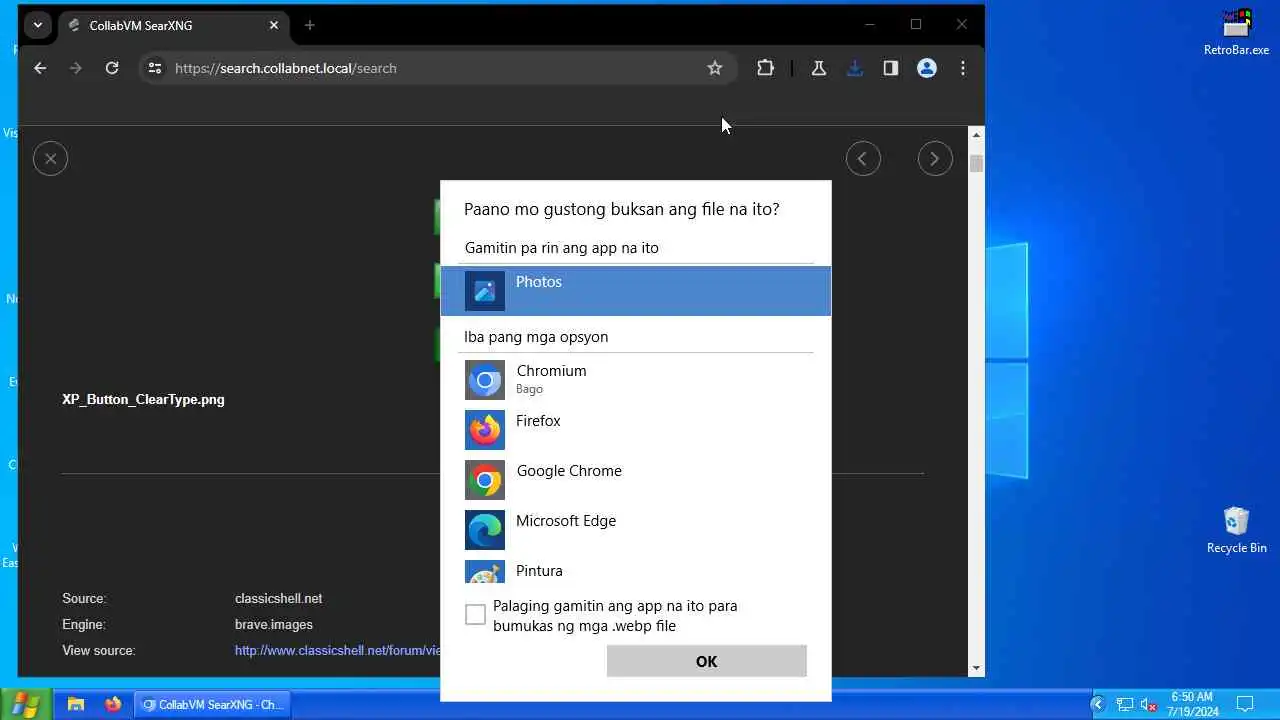Activate CollabVM SearXNG taskbar button
Image resolution: width=1280 pixels, height=720 pixels.
tap(212, 704)
